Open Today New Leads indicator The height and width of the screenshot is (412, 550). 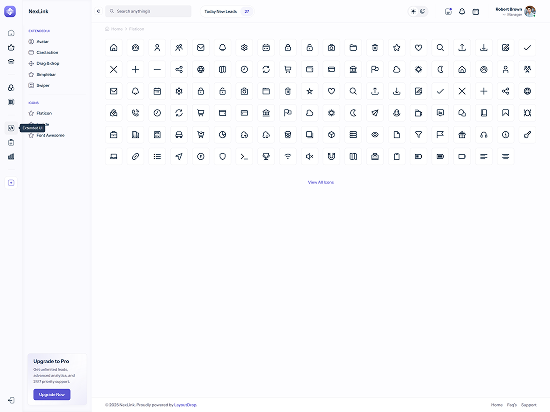coord(227,12)
